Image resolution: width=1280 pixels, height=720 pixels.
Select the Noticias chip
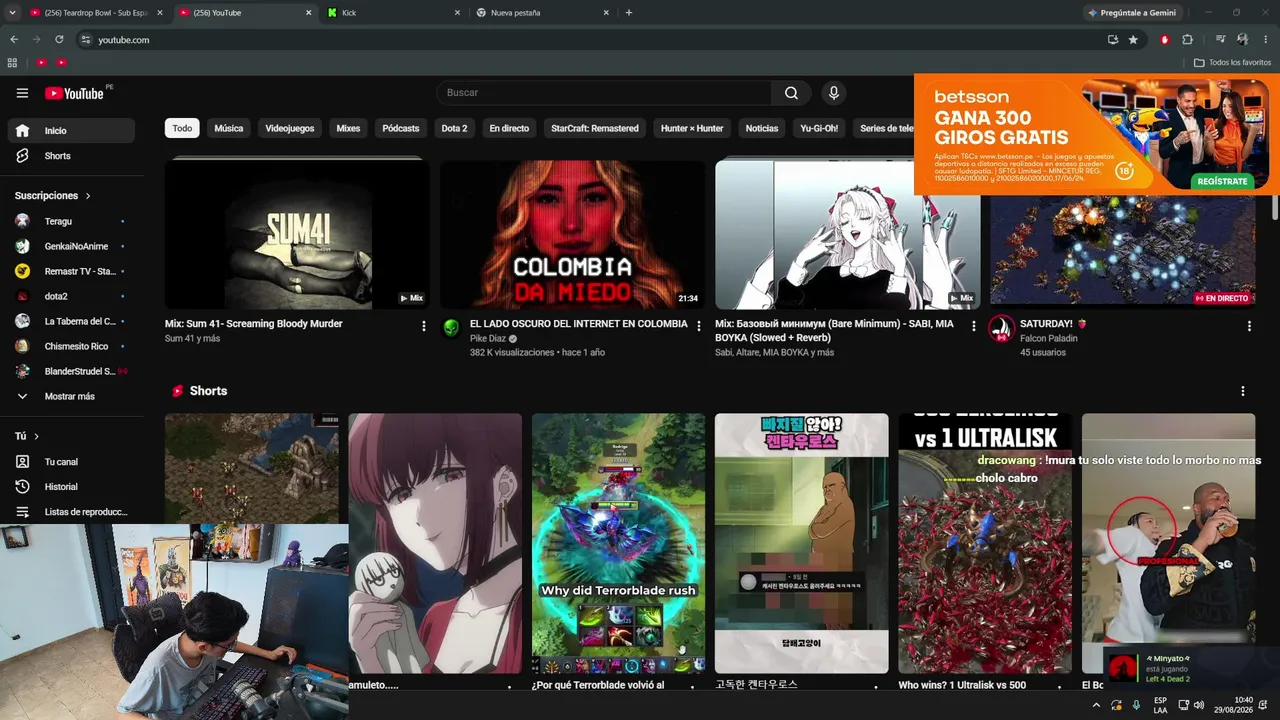pos(762,128)
